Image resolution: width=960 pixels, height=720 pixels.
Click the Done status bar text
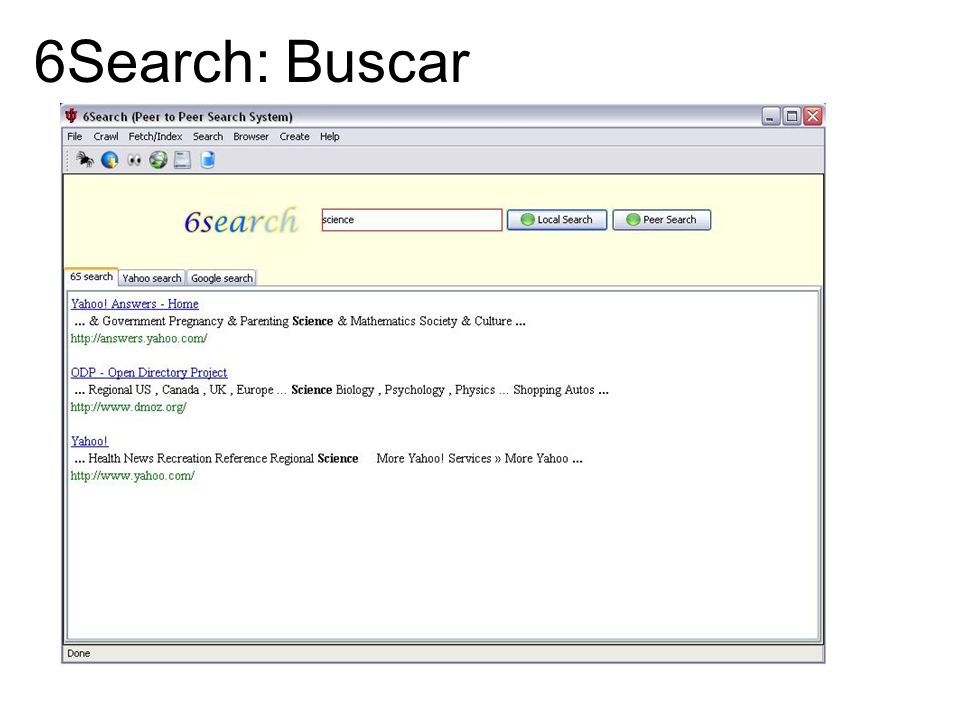pos(78,653)
